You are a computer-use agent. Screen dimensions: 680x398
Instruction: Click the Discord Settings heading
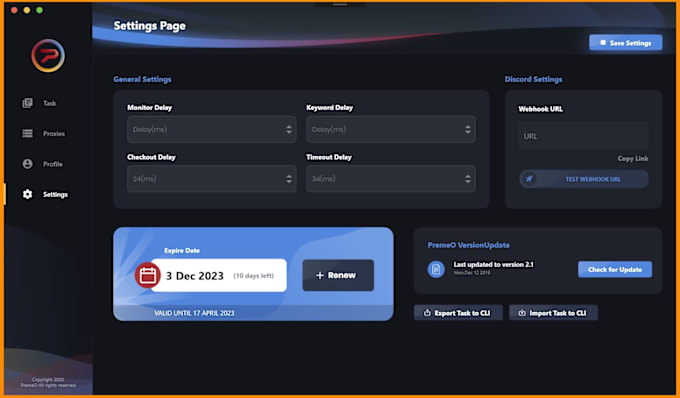(533, 79)
